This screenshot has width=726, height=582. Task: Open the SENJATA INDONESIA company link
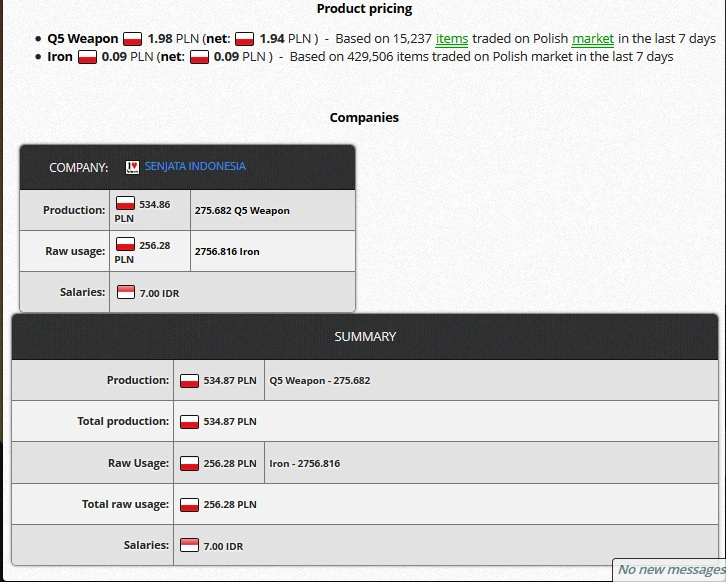coord(195,166)
